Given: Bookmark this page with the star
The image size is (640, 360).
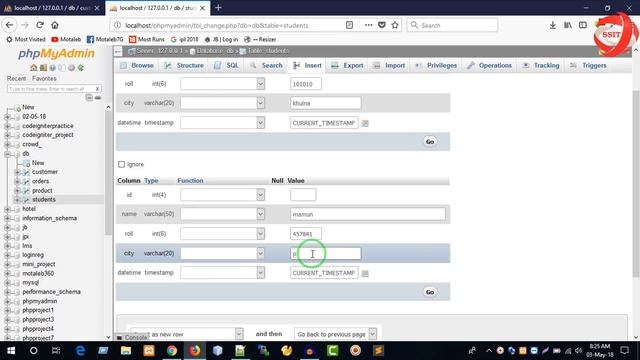Looking at the screenshot, I should point(395,25).
